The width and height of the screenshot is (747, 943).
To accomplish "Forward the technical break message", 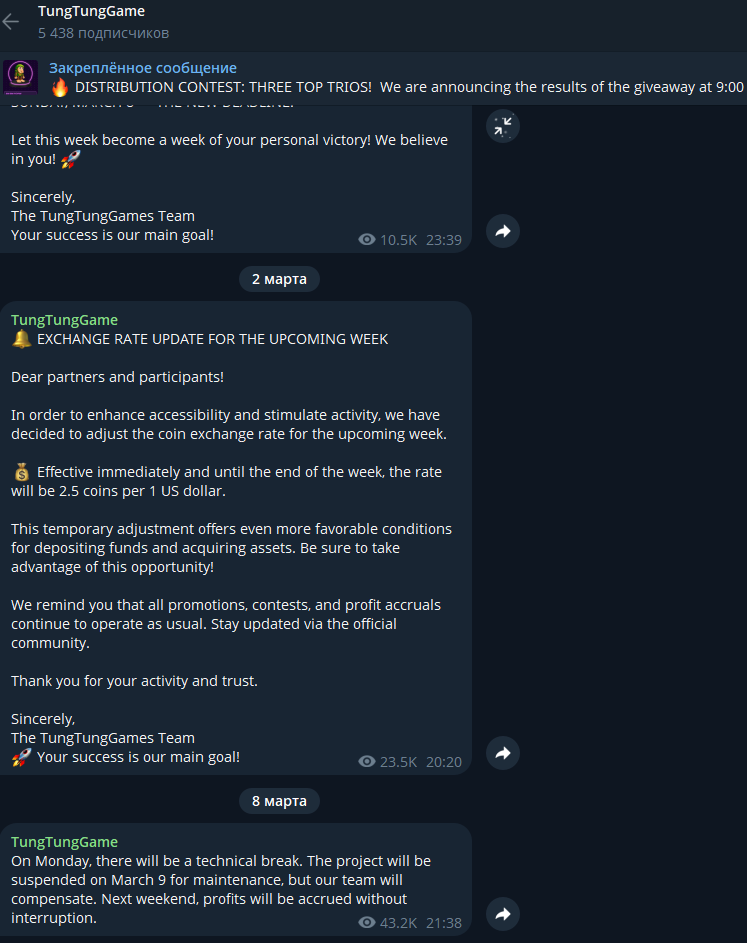I will coord(502,913).
